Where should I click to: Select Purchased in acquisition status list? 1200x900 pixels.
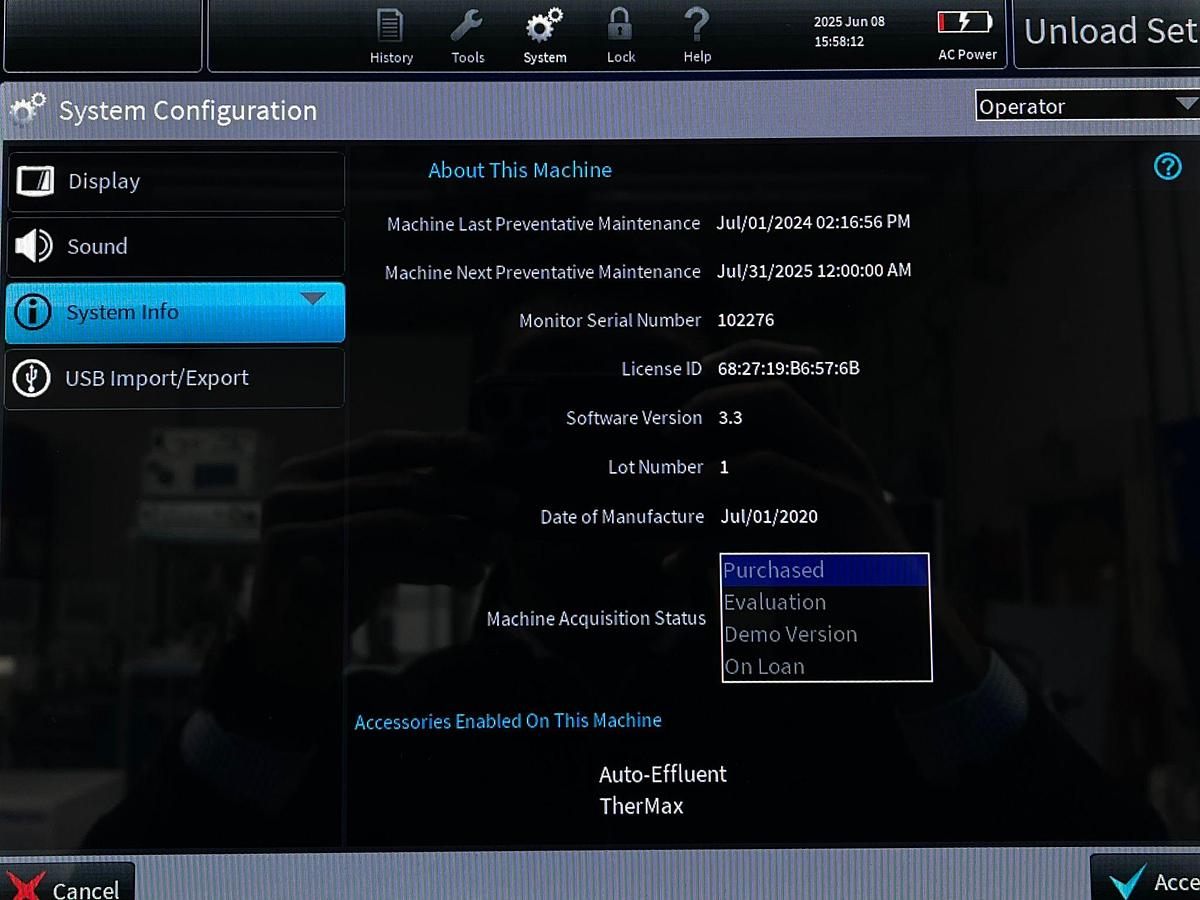(x=825, y=570)
